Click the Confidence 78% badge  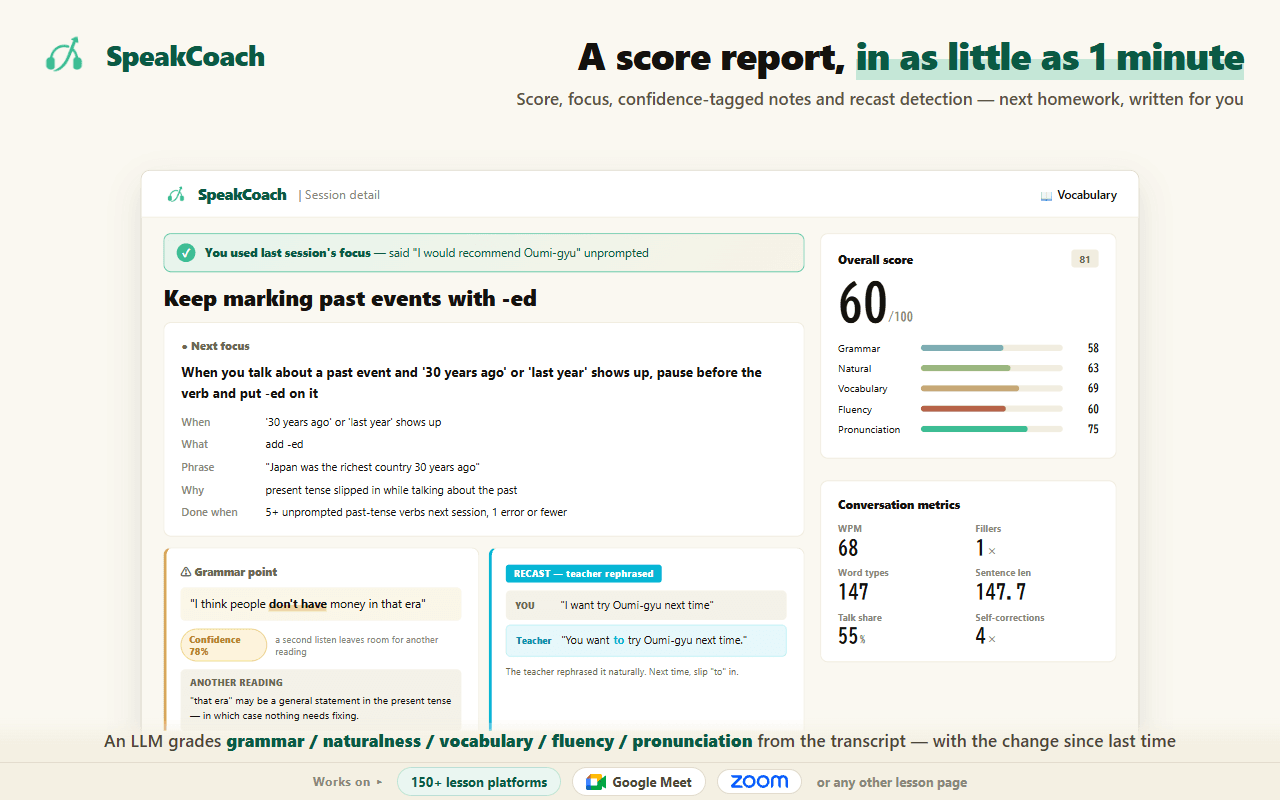click(x=224, y=645)
